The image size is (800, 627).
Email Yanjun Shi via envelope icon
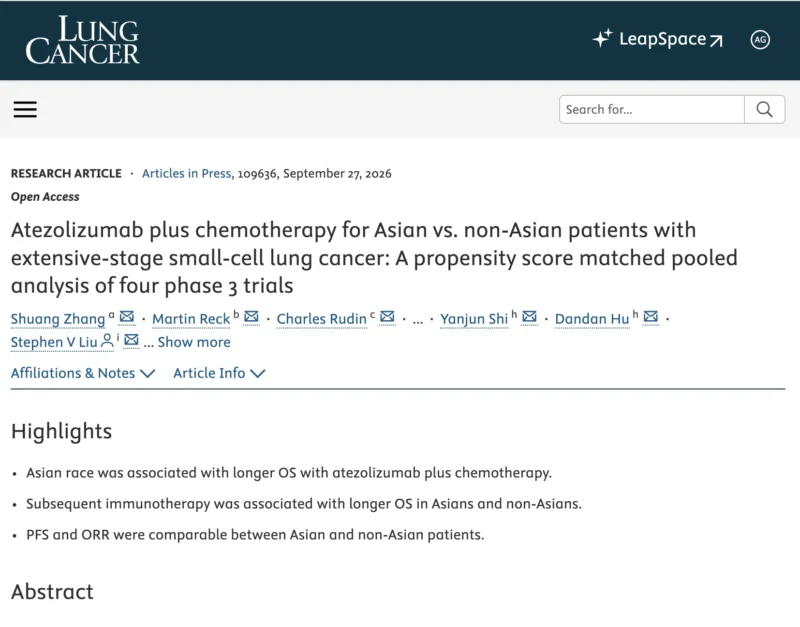[x=530, y=317]
